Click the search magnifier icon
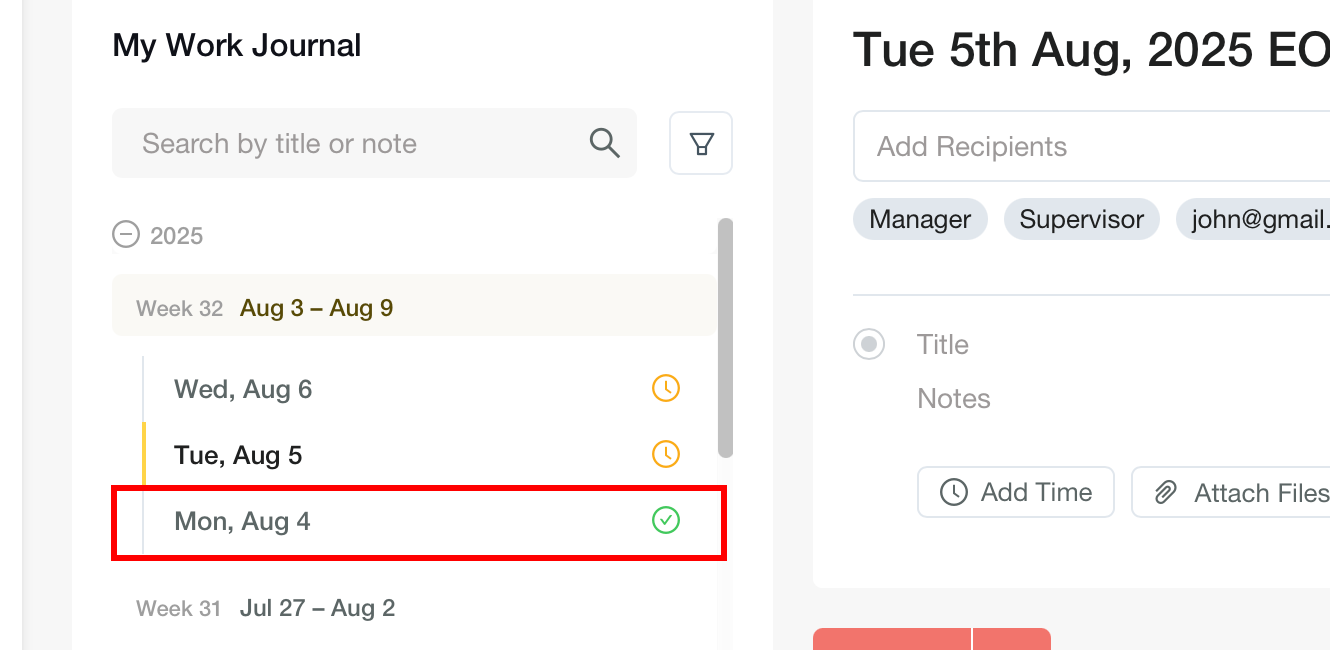The width and height of the screenshot is (1330, 650). pos(605,143)
